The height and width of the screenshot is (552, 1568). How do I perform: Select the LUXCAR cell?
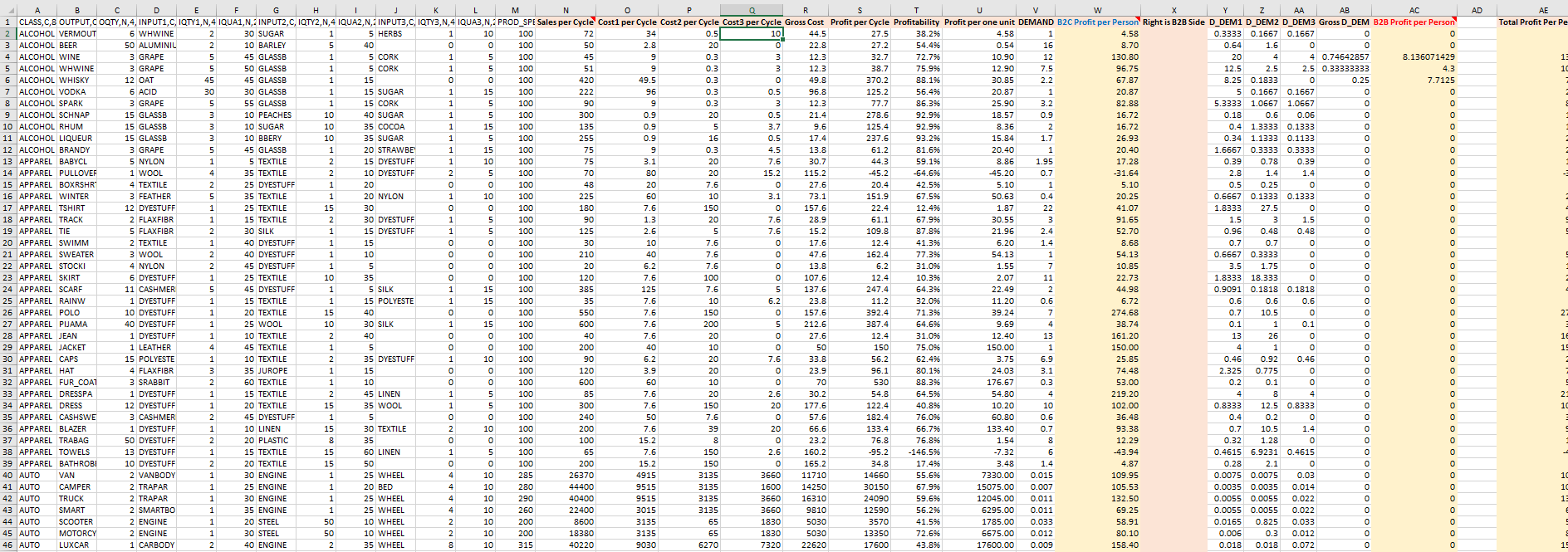coord(77,545)
